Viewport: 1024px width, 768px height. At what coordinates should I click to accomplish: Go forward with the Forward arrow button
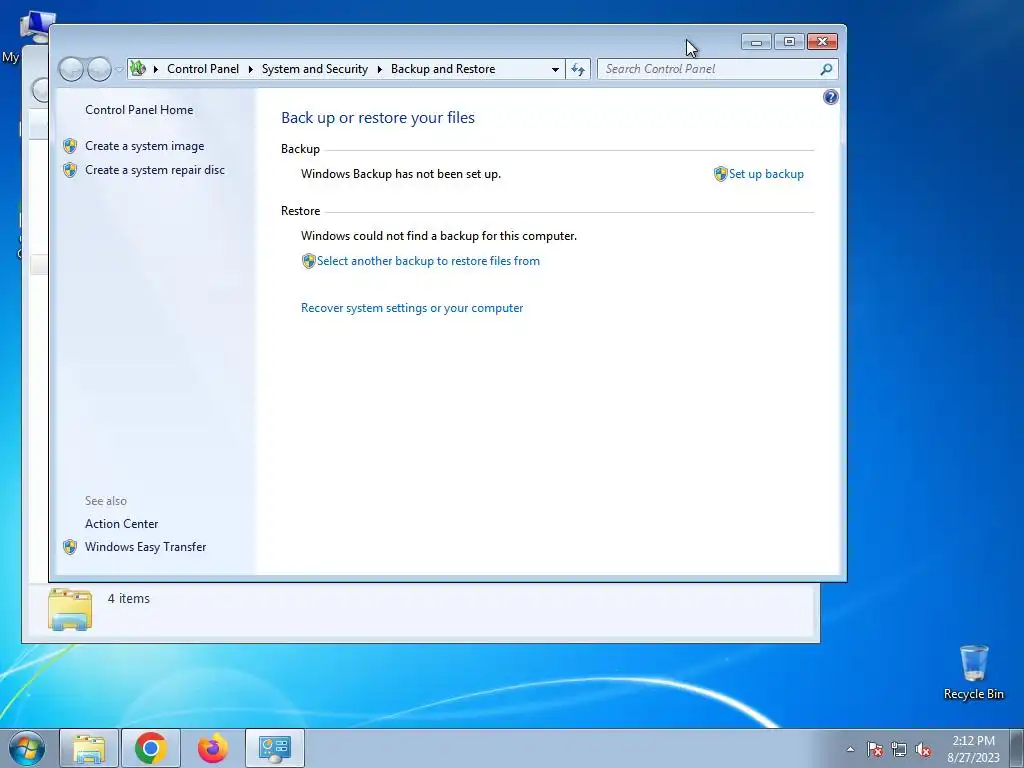[99, 69]
